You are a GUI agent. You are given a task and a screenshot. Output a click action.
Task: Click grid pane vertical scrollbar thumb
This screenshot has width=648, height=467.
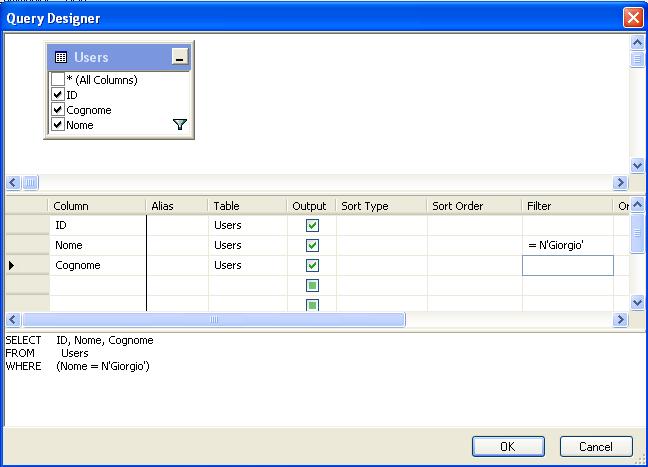coord(637,233)
